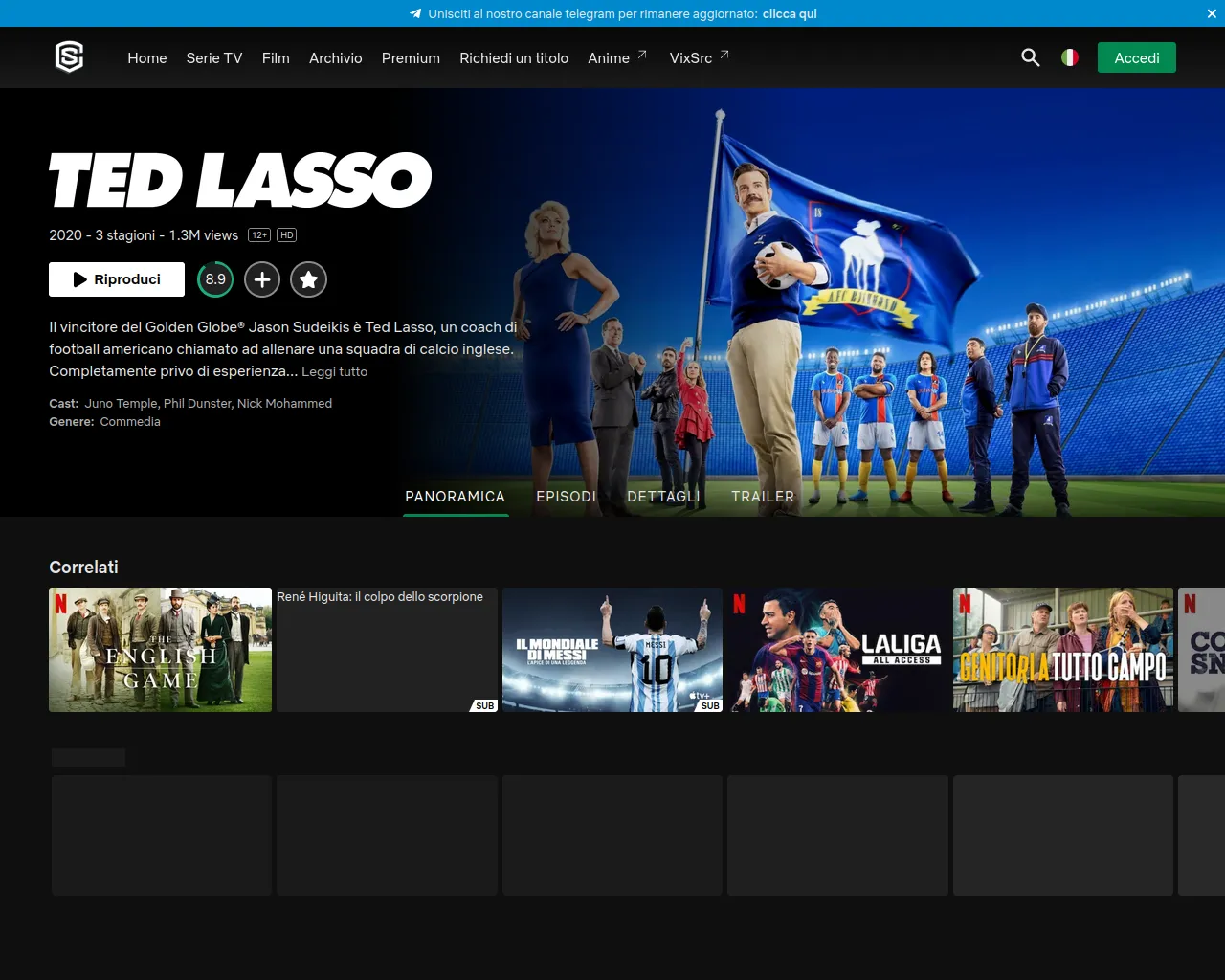Viewport: 1225px width, 980px height.
Task: Switch to the Episodi tab
Action: click(x=566, y=496)
